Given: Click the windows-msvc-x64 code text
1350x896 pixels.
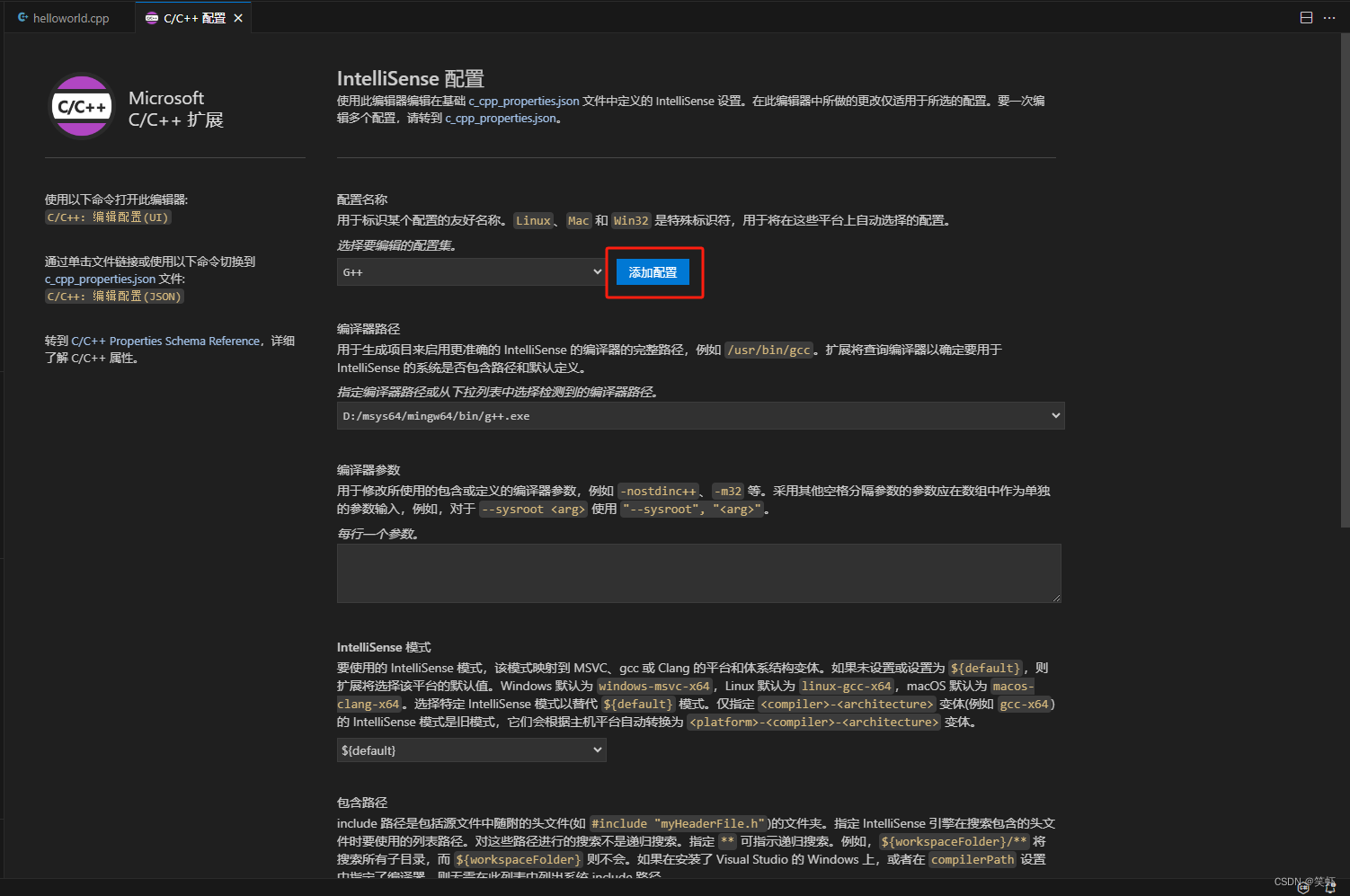Looking at the screenshot, I should pos(654,686).
